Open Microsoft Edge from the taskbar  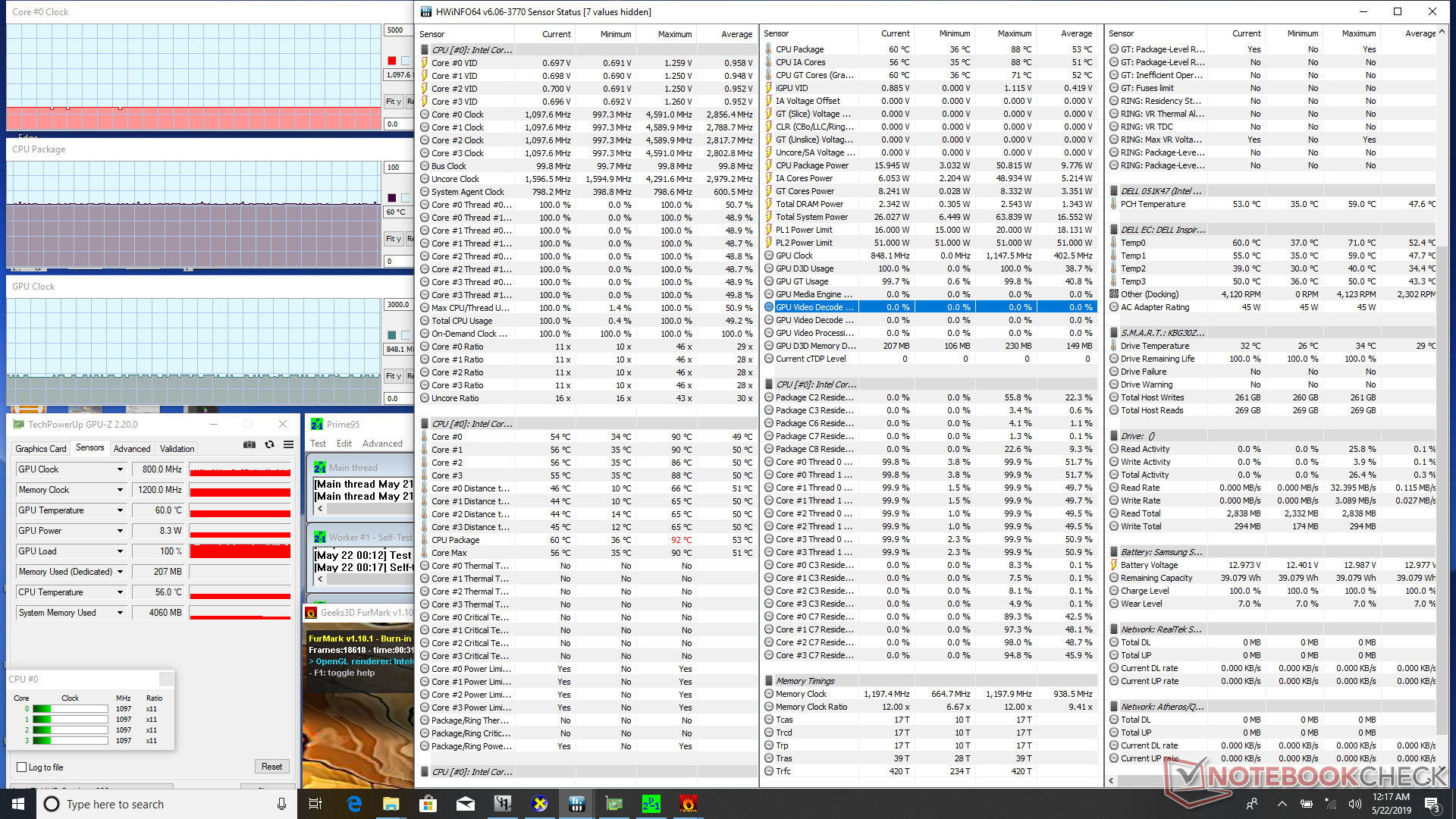click(354, 804)
